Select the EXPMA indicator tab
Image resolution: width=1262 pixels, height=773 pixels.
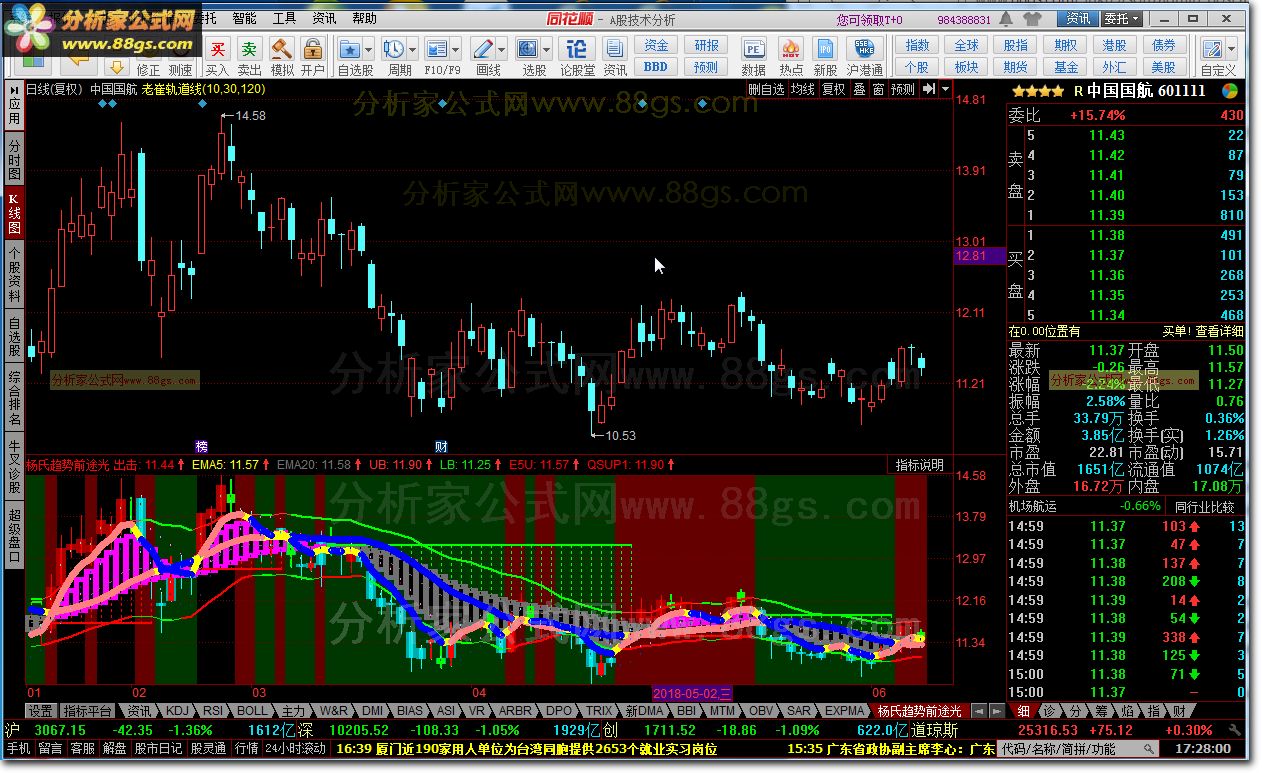(x=844, y=711)
